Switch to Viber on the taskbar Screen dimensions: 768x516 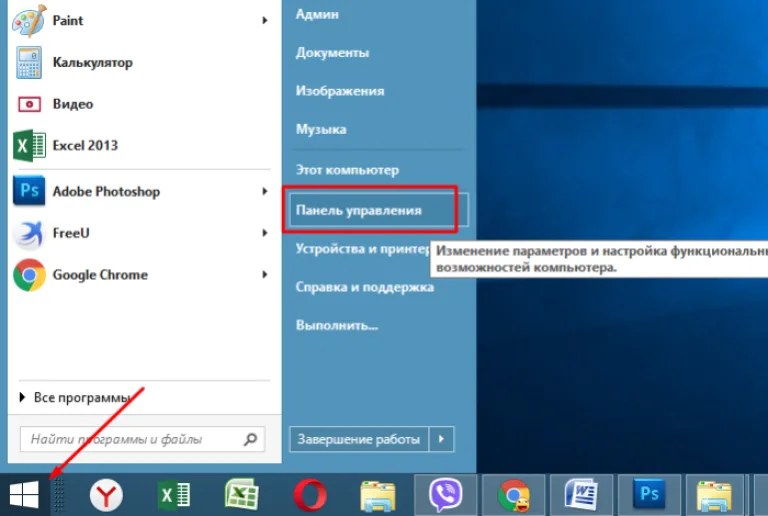pyautogui.click(x=445, y=494)
